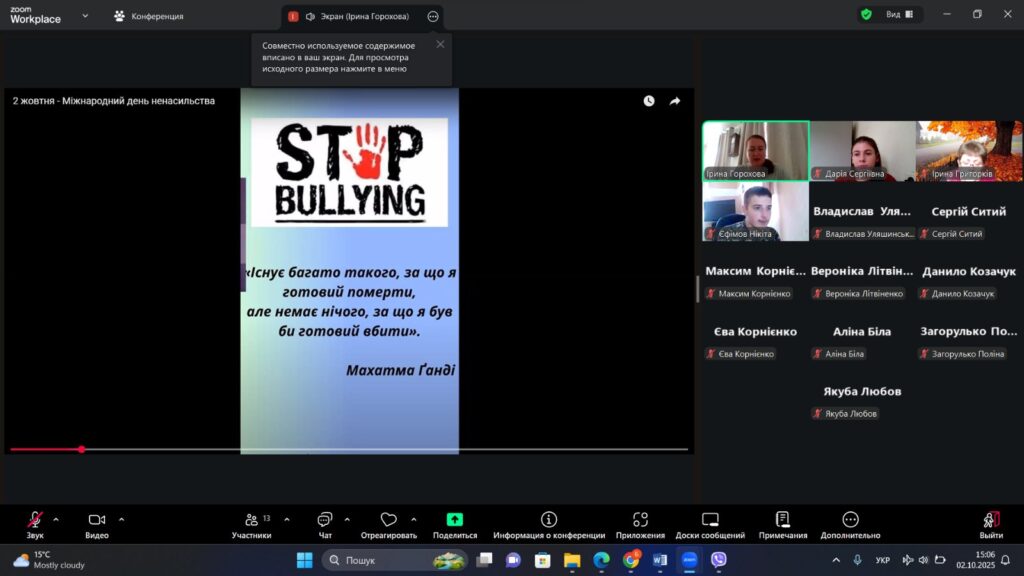The image size is (1024, 576).
Task: Open the Участники participants panel
Action: pos(250,520)
